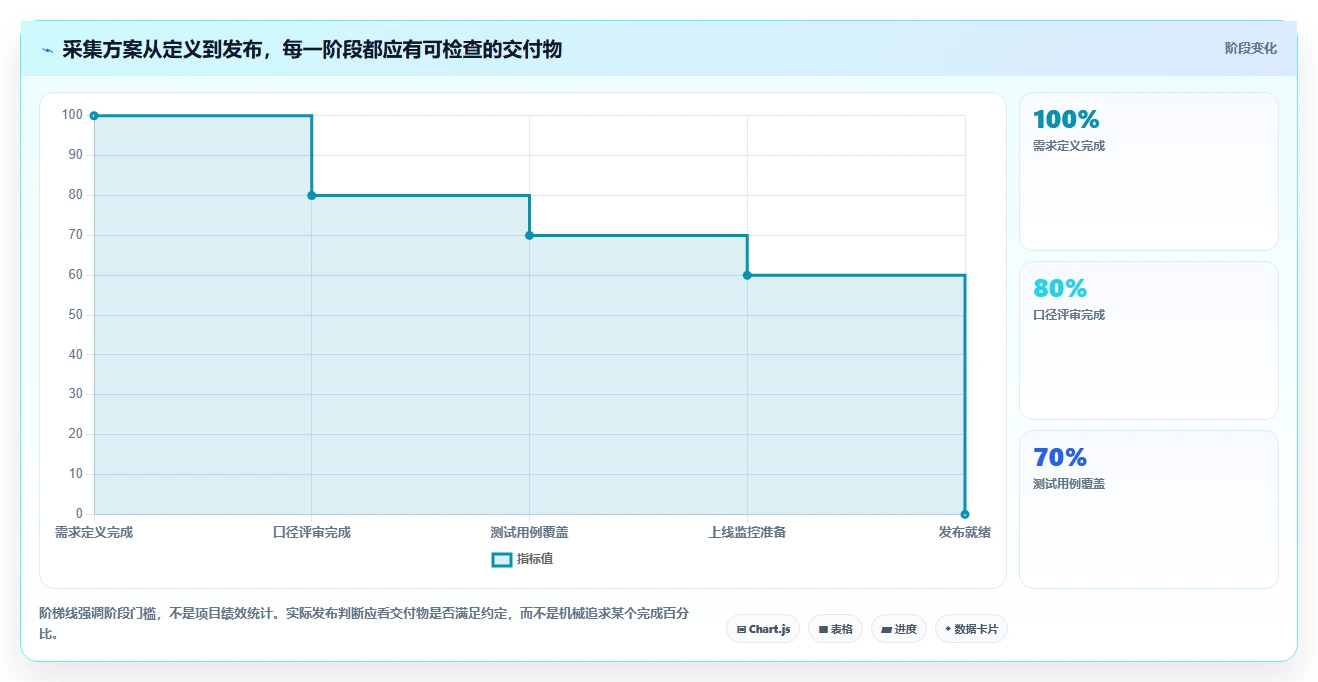This screenshot has height=682, width=1318.
Task: Click 口径评审完成 caption in the 80% card
Action: pos(1069,315)
